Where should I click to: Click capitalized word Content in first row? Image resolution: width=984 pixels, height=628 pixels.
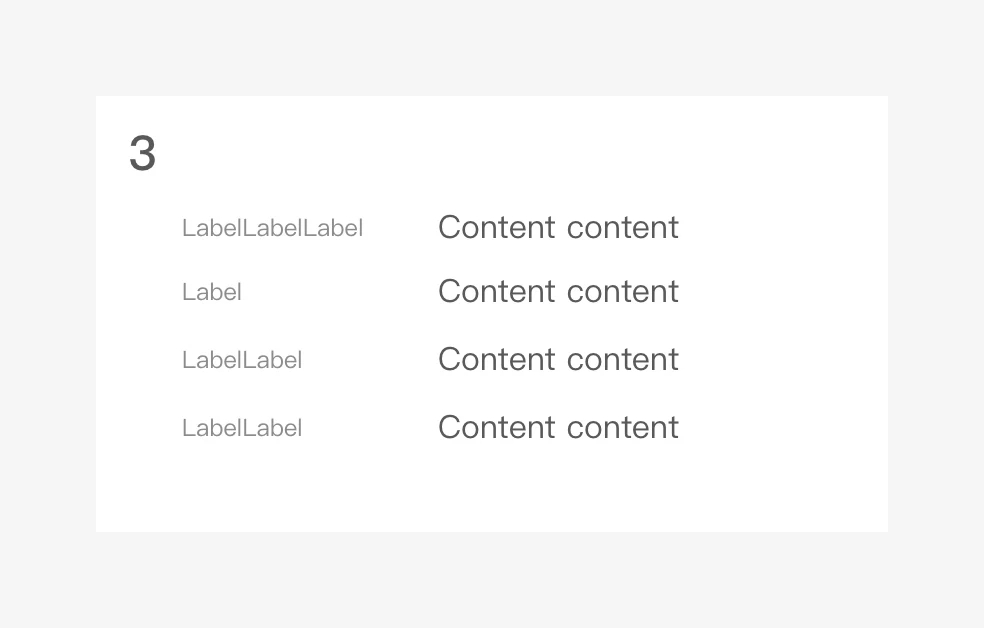[x=496, y=227]
